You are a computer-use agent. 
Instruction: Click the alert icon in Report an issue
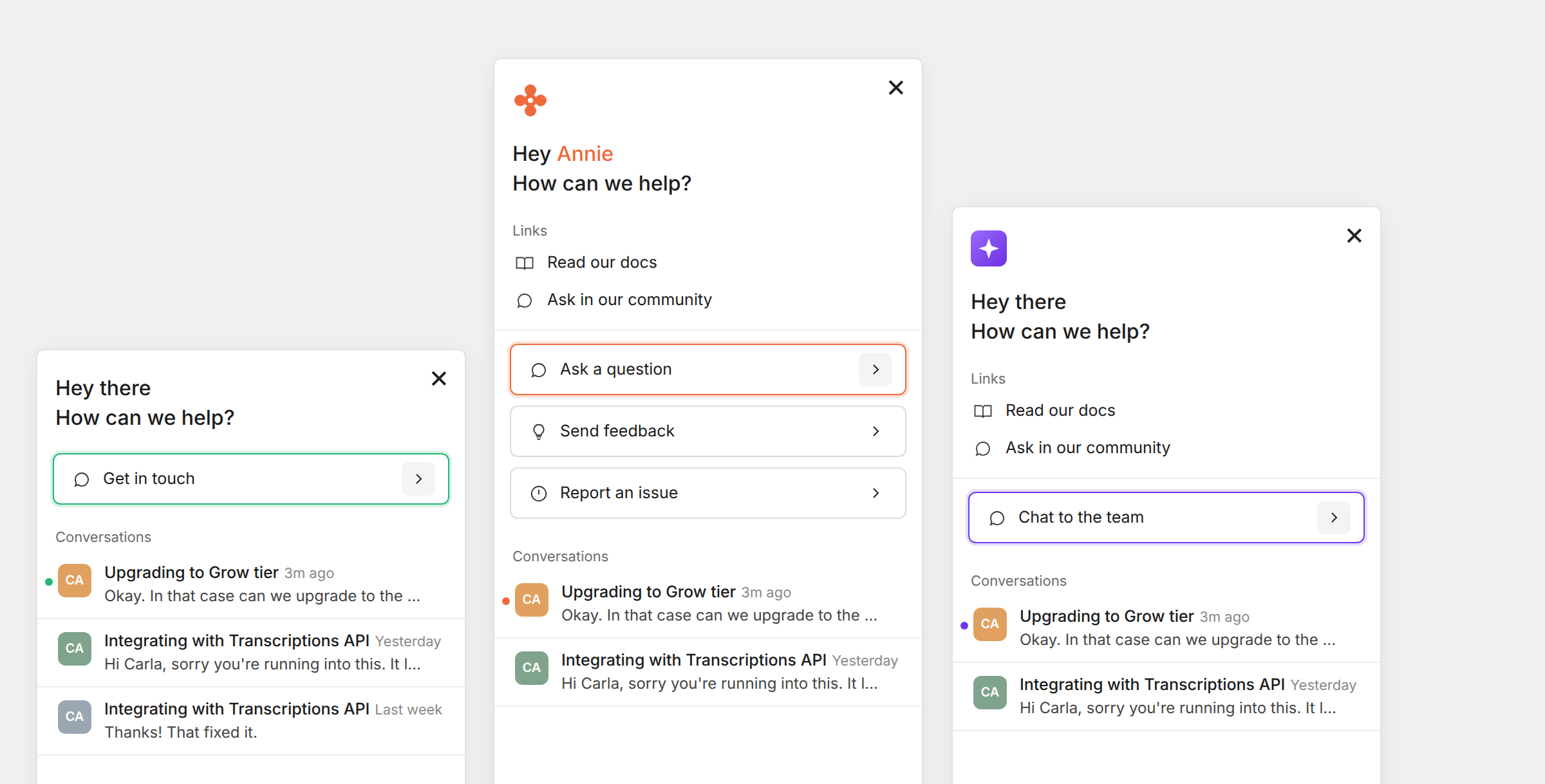pos(539,494)
